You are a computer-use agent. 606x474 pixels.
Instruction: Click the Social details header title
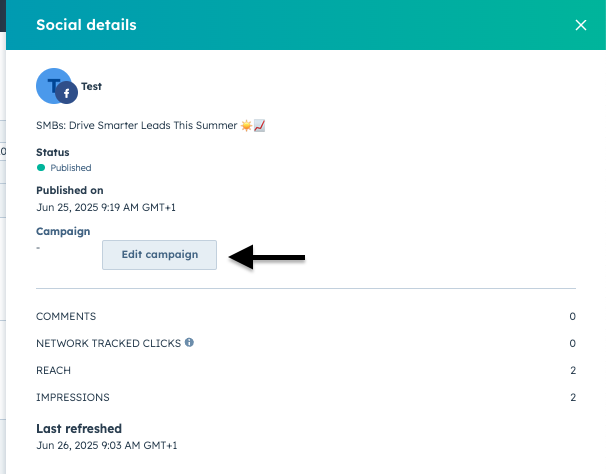[x=86, y=25]
